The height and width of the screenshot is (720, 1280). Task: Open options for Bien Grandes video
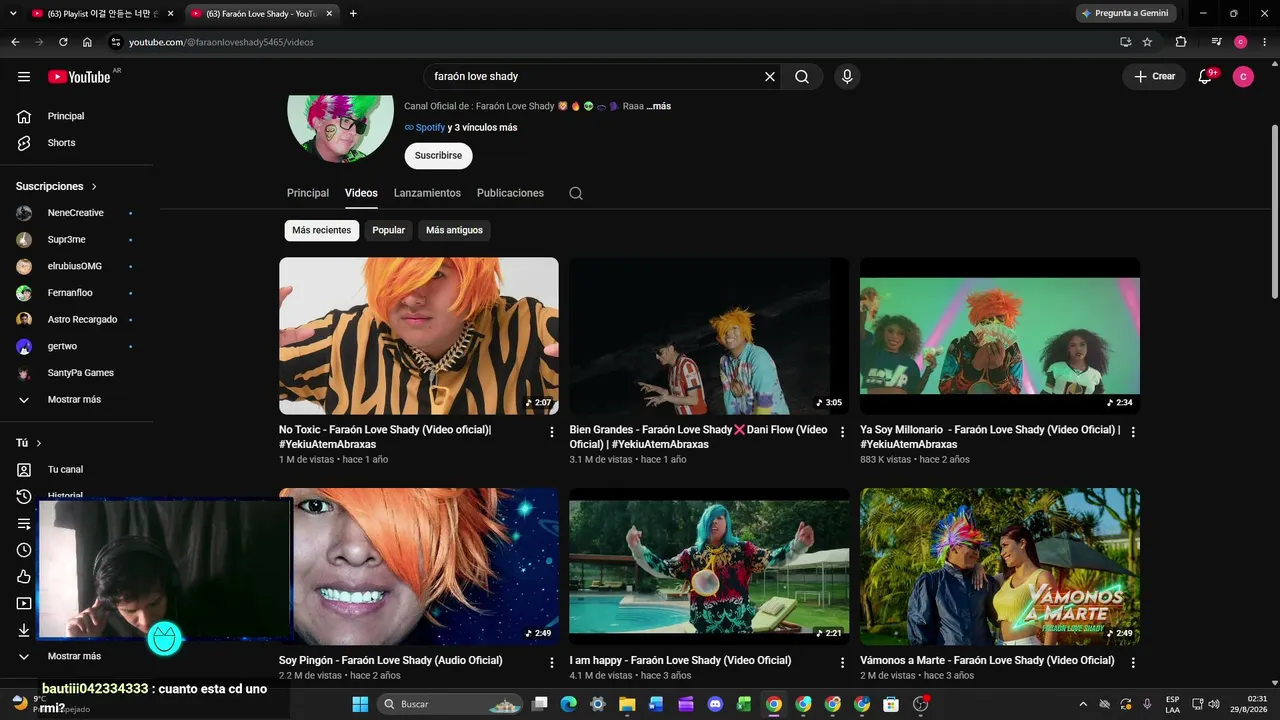point(842,432)
